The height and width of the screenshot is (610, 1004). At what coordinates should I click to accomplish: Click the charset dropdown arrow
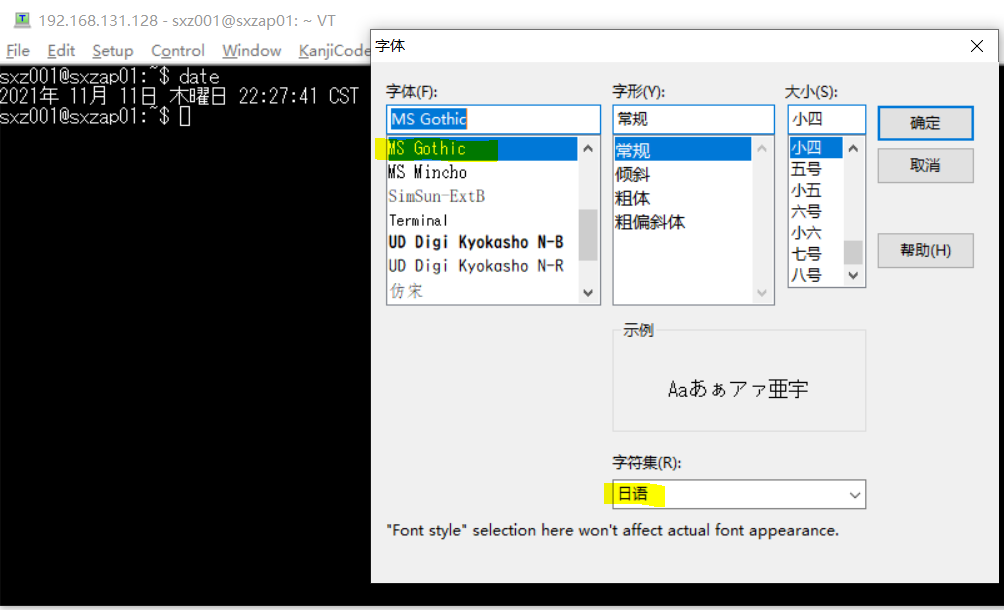[854, 495]
